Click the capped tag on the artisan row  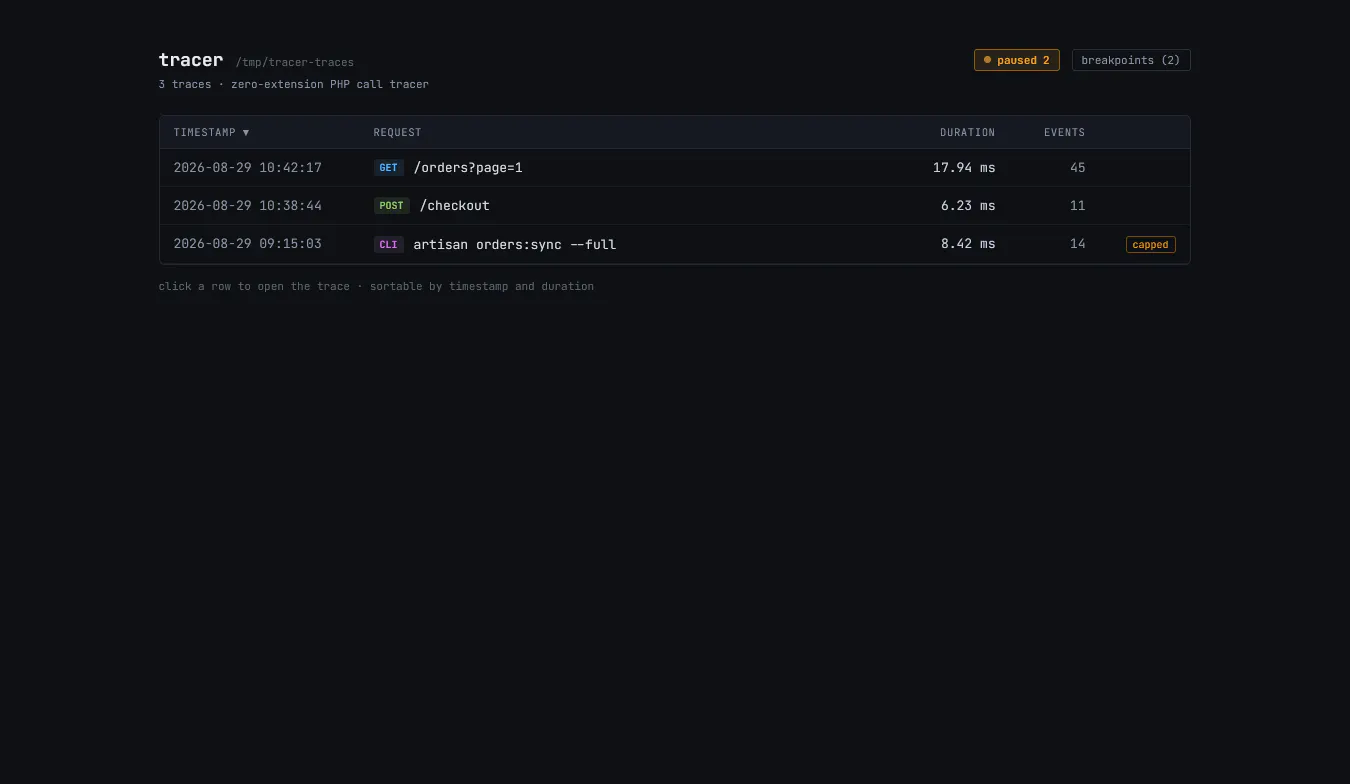click(1150, 244)
